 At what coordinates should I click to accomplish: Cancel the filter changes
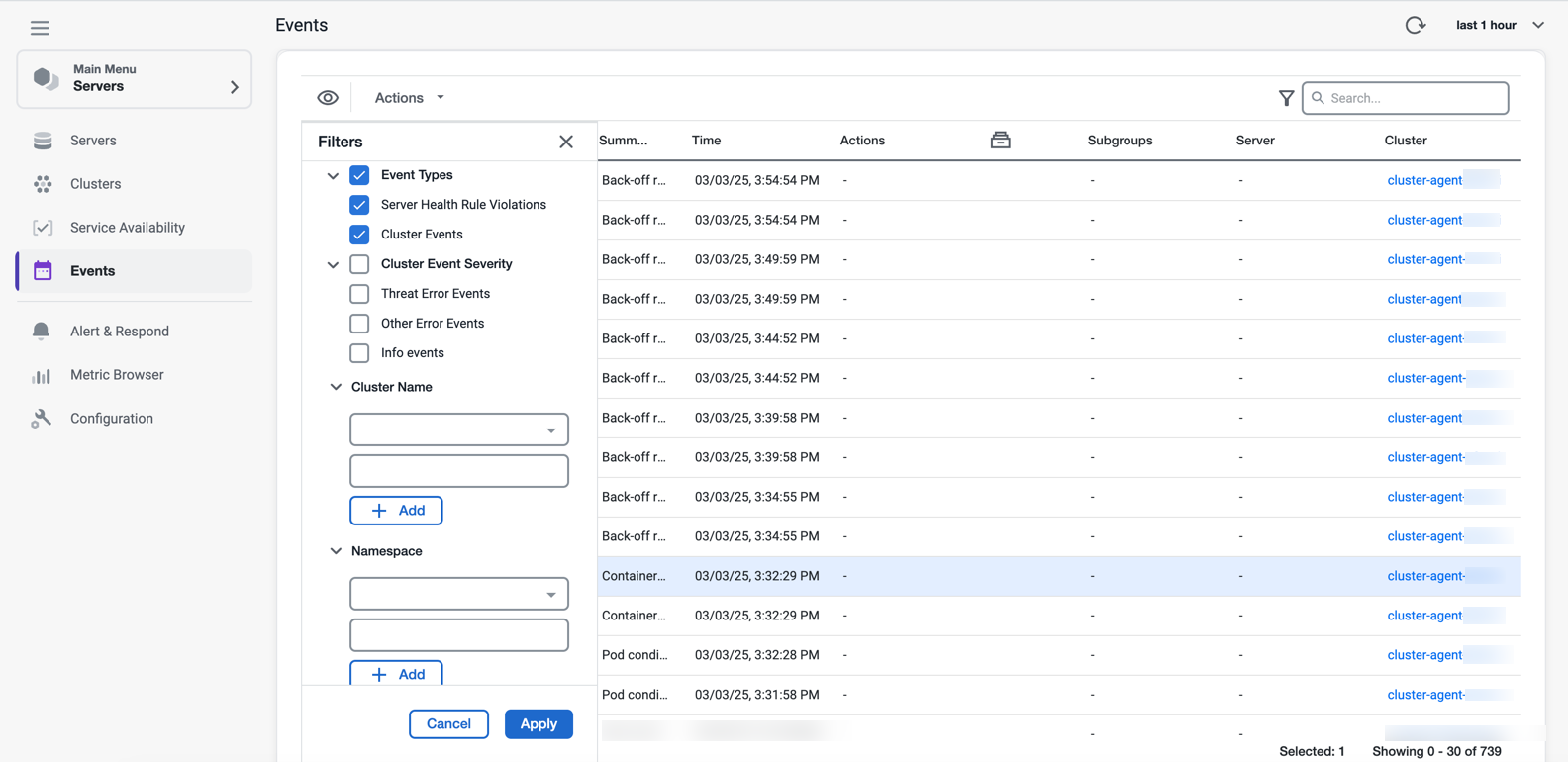pos(448,724)
